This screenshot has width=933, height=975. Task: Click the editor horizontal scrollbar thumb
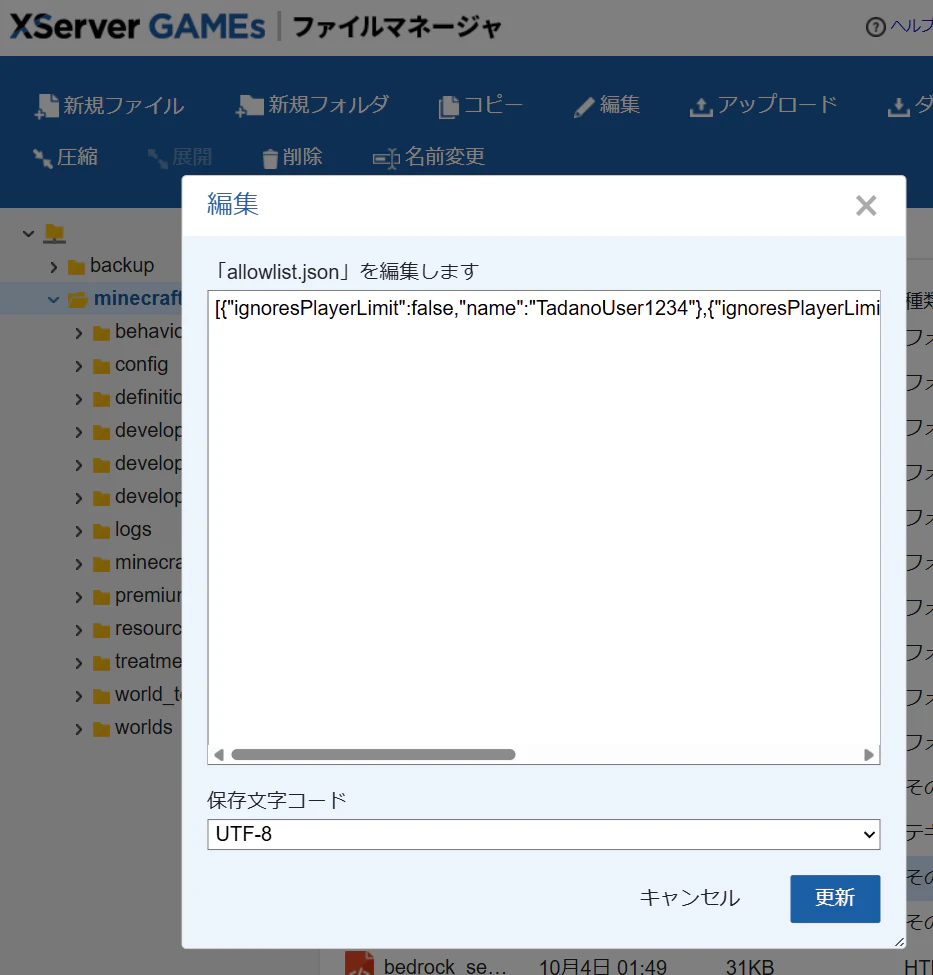coord(373,755)
